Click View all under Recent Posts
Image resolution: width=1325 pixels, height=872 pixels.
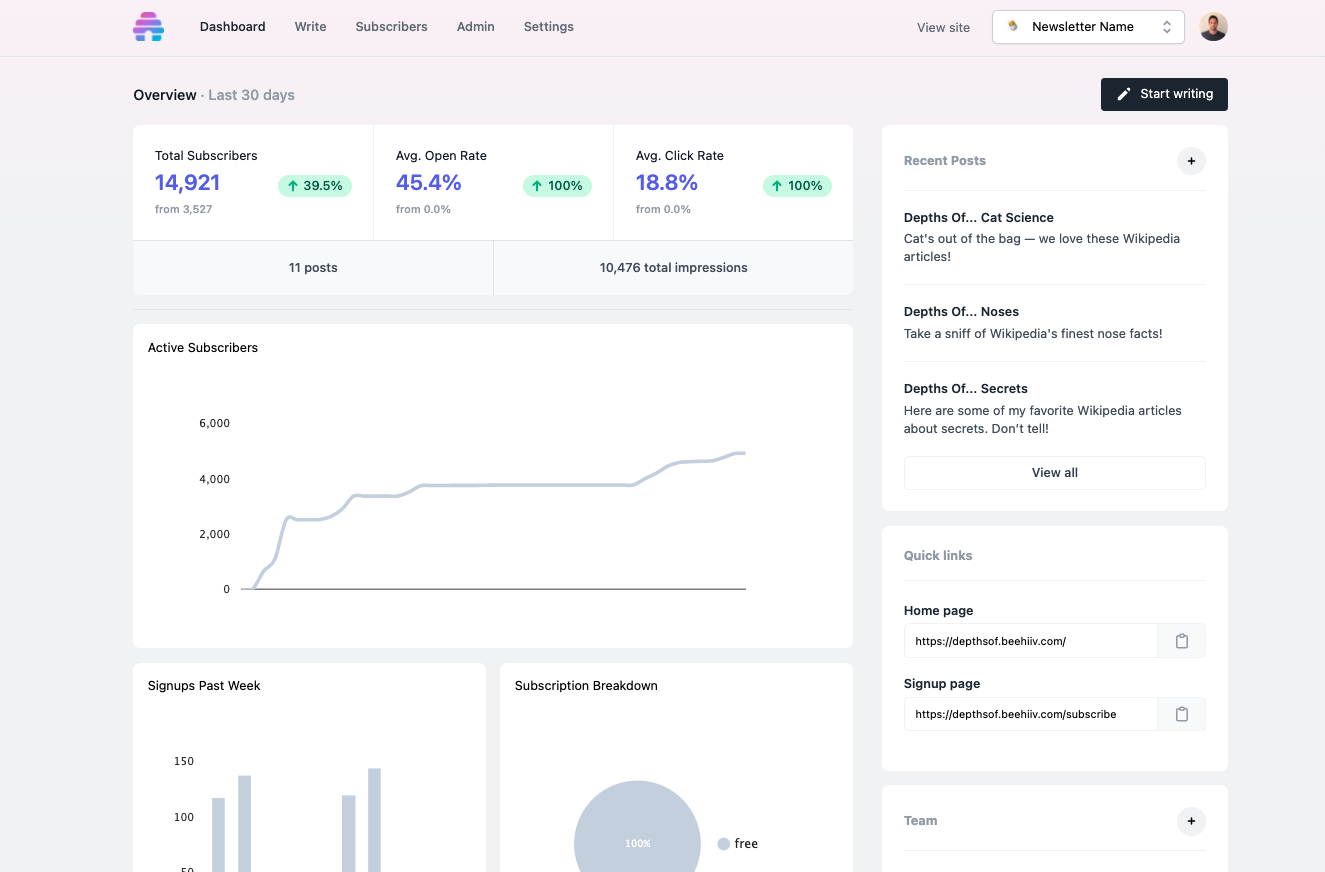(1054, 472)
